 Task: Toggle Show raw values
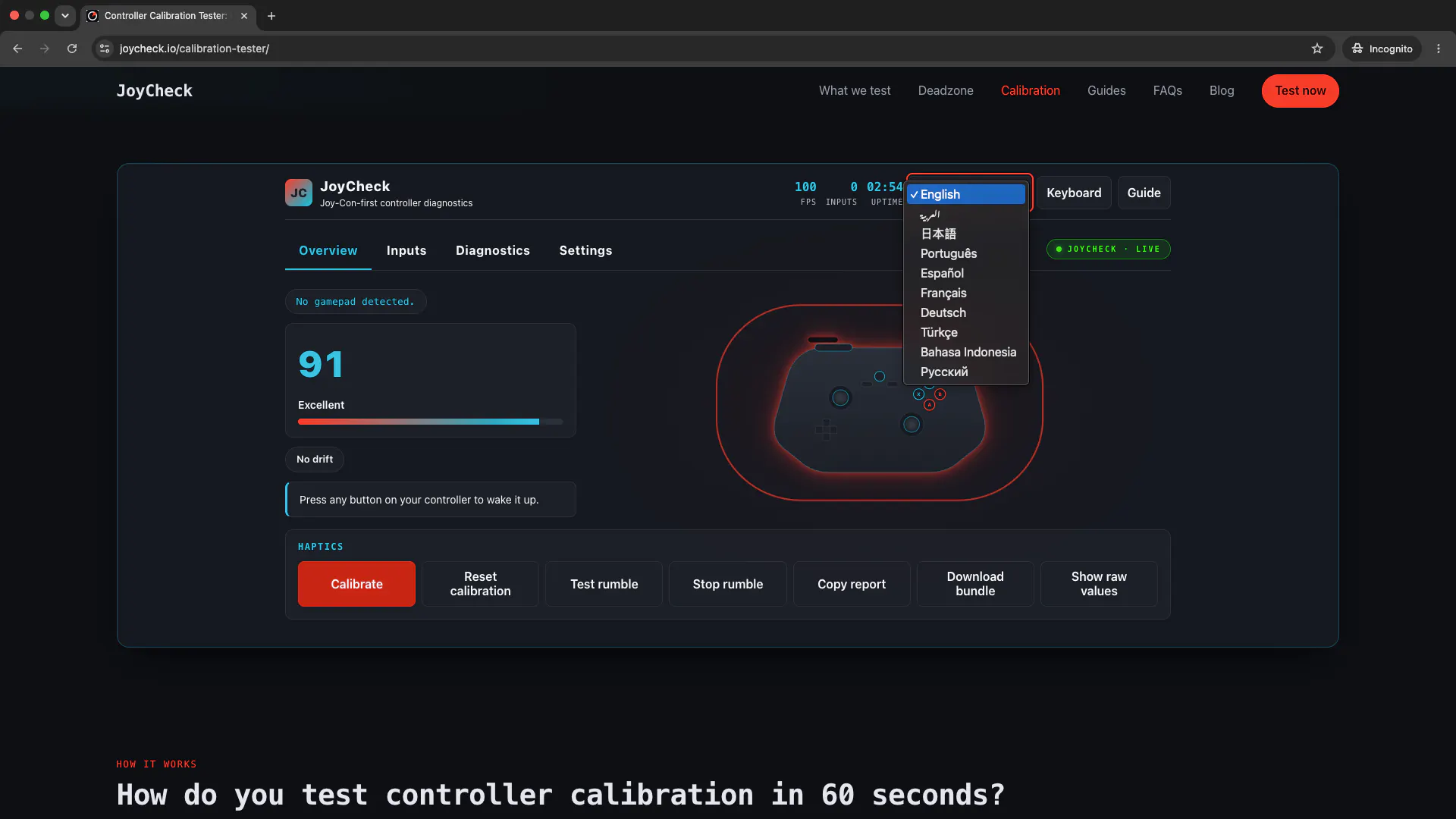click(x=1099, y=584)
